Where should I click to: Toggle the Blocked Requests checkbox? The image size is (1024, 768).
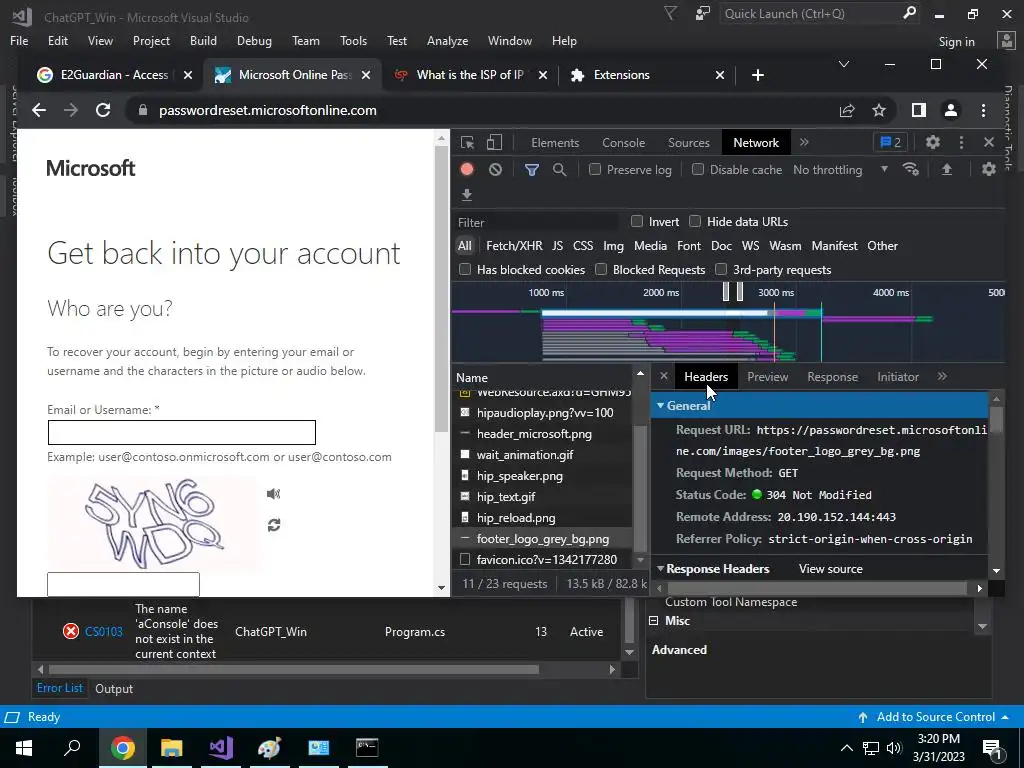tap(601, 270)
